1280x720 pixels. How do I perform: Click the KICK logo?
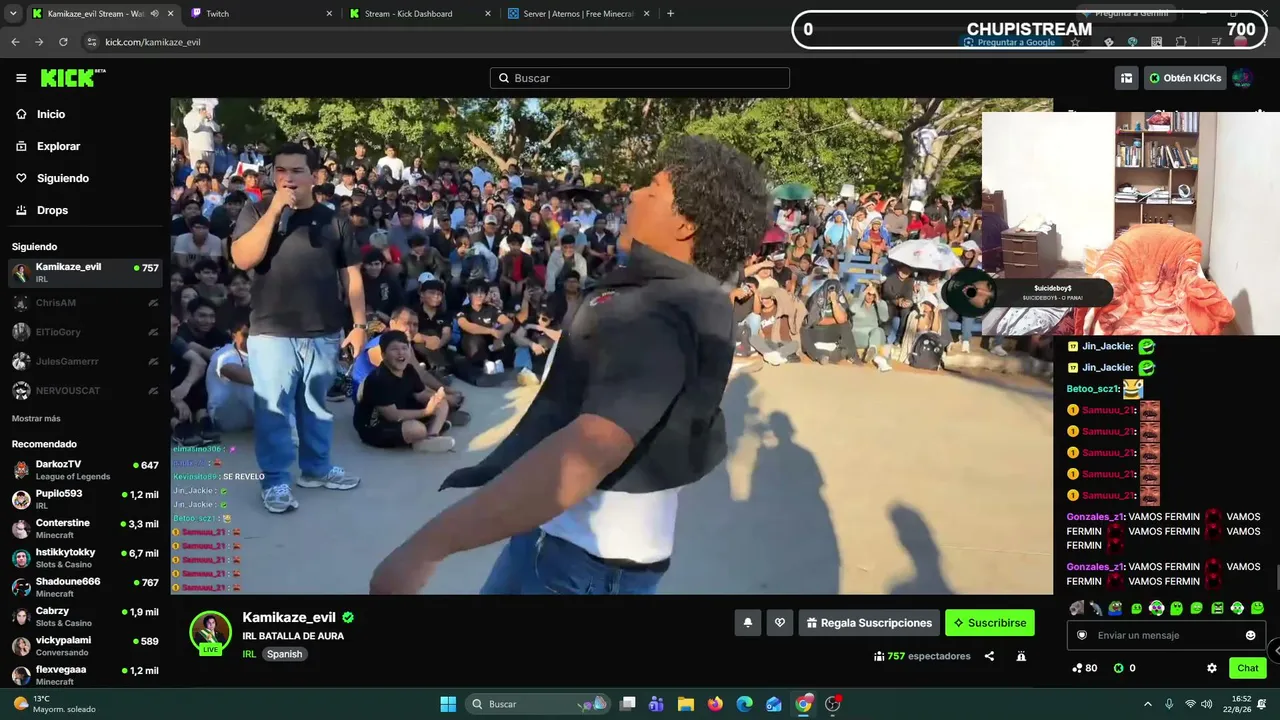pos(72,78)
